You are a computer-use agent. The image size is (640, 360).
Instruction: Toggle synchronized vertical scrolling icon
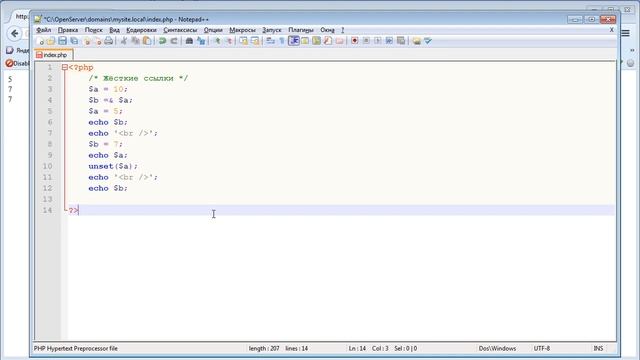pos(244,41)
